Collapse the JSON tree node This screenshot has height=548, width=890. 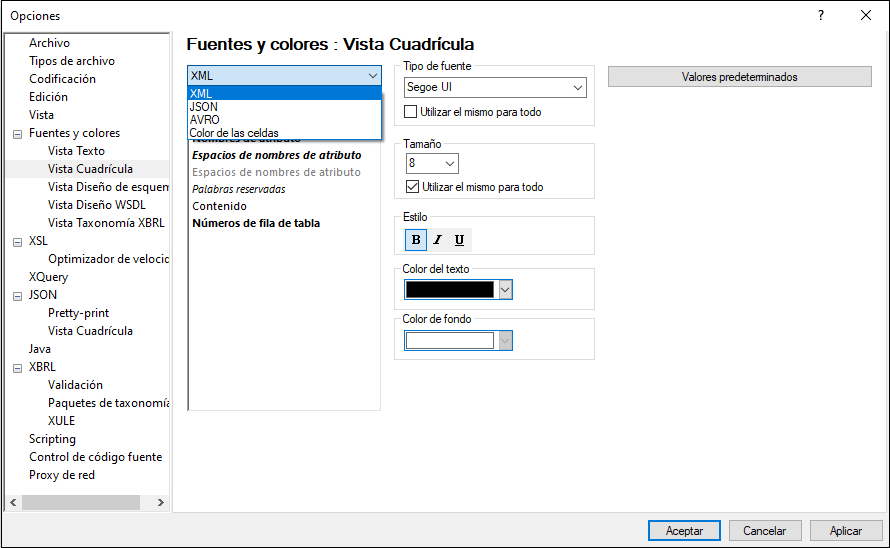coord(18,296)
